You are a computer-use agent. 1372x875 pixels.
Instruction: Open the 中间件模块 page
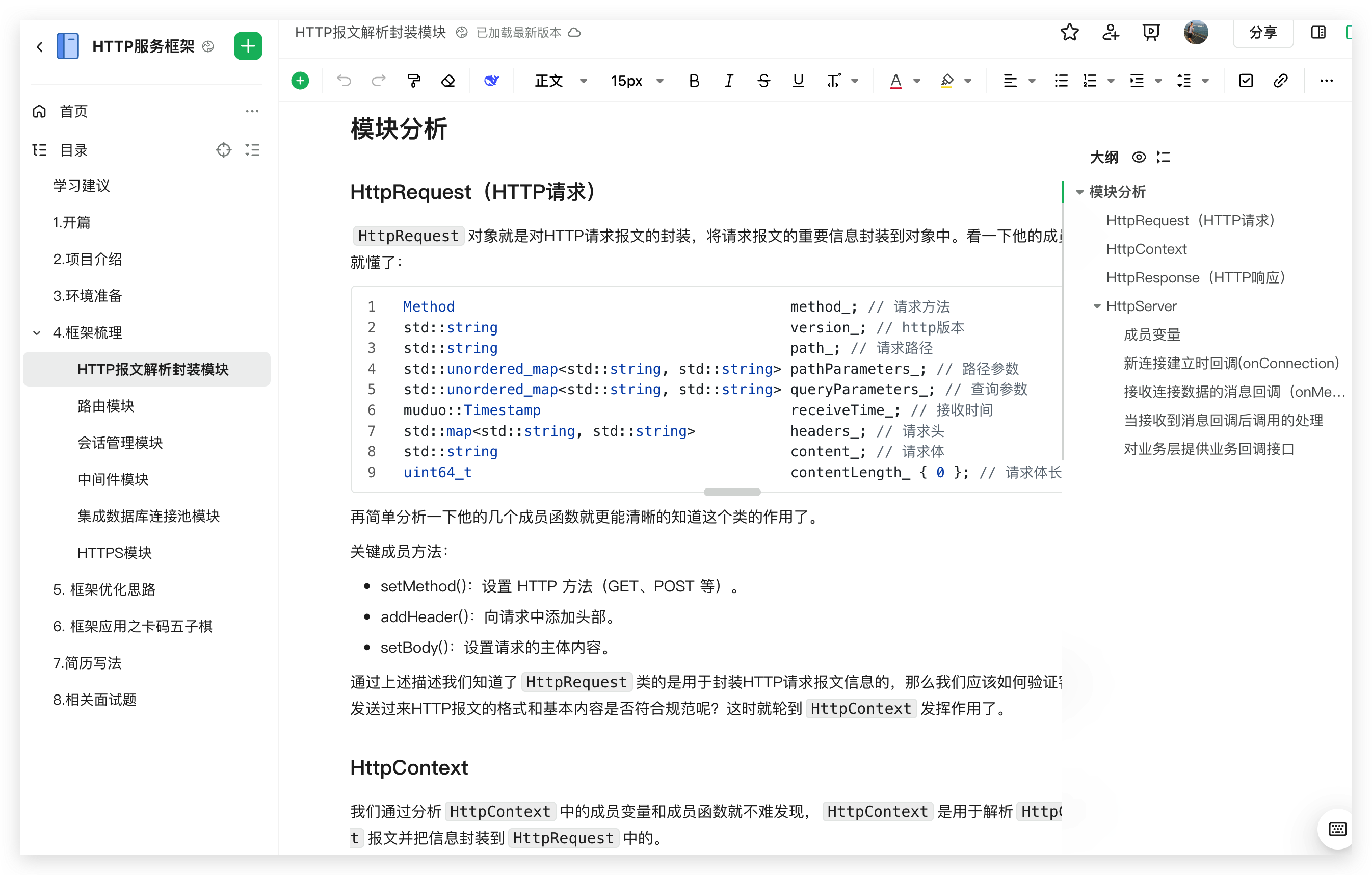coord(113,480)
